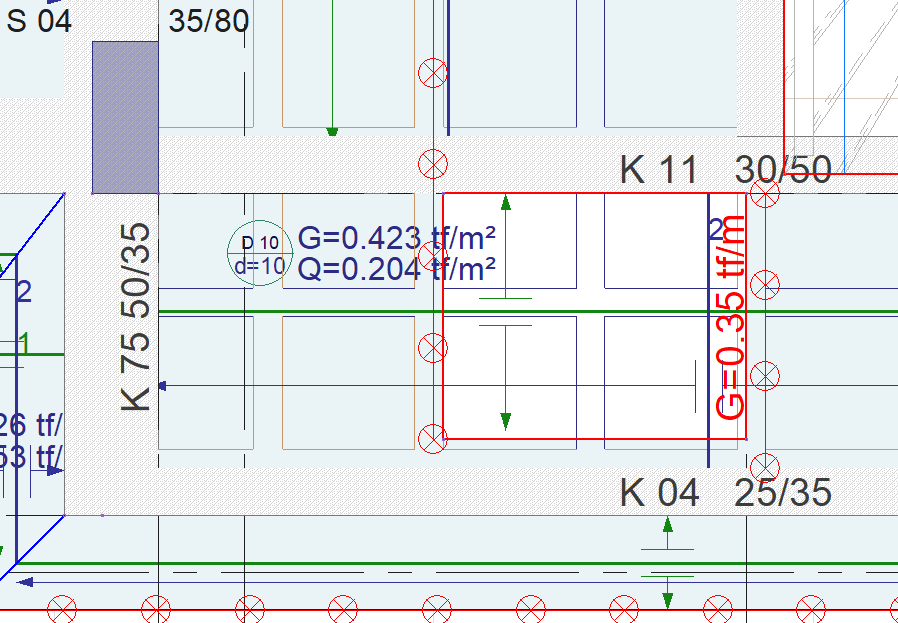Click the gray crossed circle node marker

(764, 376)
